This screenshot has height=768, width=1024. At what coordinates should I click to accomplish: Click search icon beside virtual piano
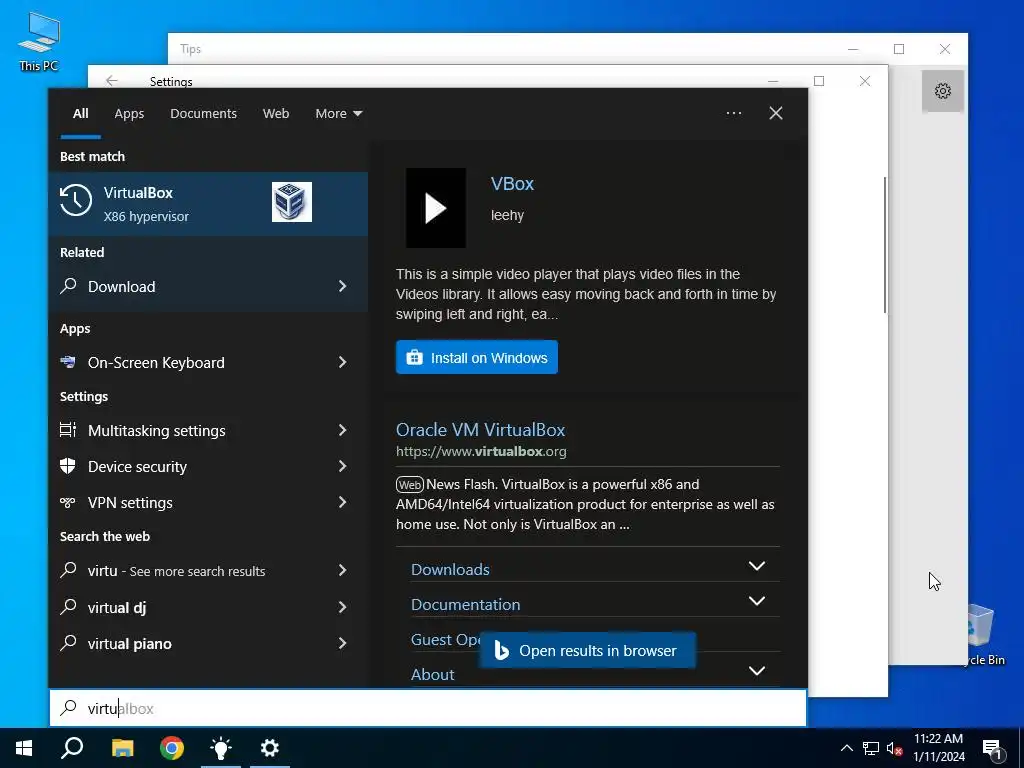coord(68,643)
